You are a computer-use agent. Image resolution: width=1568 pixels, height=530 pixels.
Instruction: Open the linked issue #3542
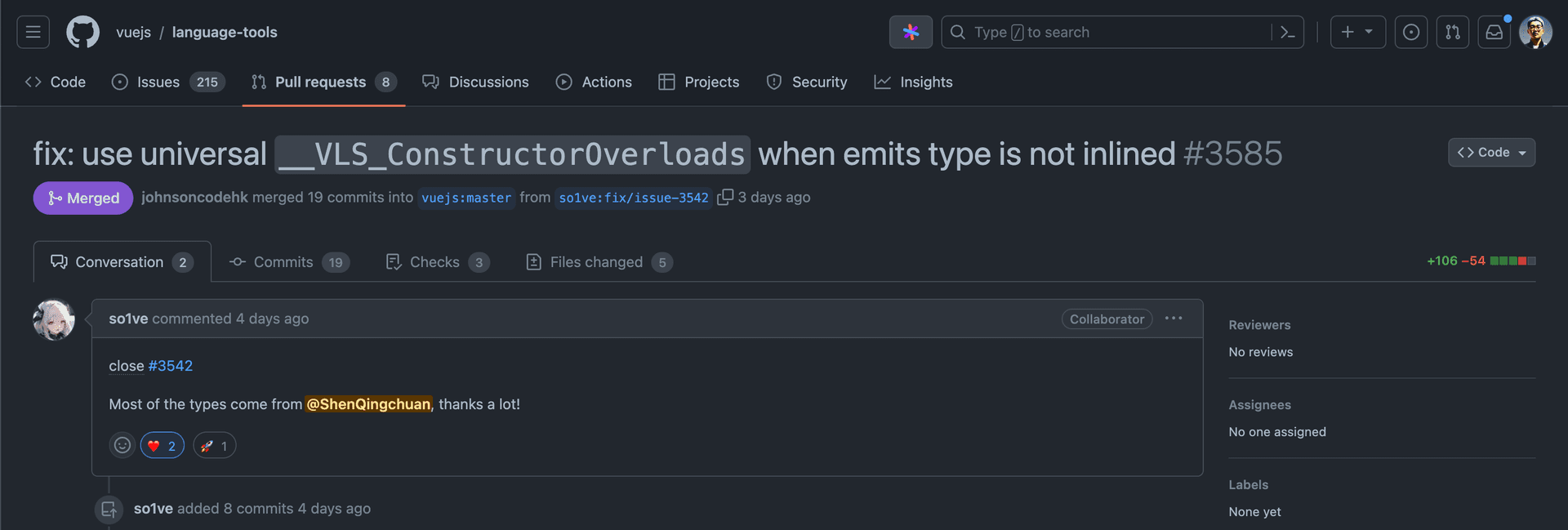pos(170,366)
